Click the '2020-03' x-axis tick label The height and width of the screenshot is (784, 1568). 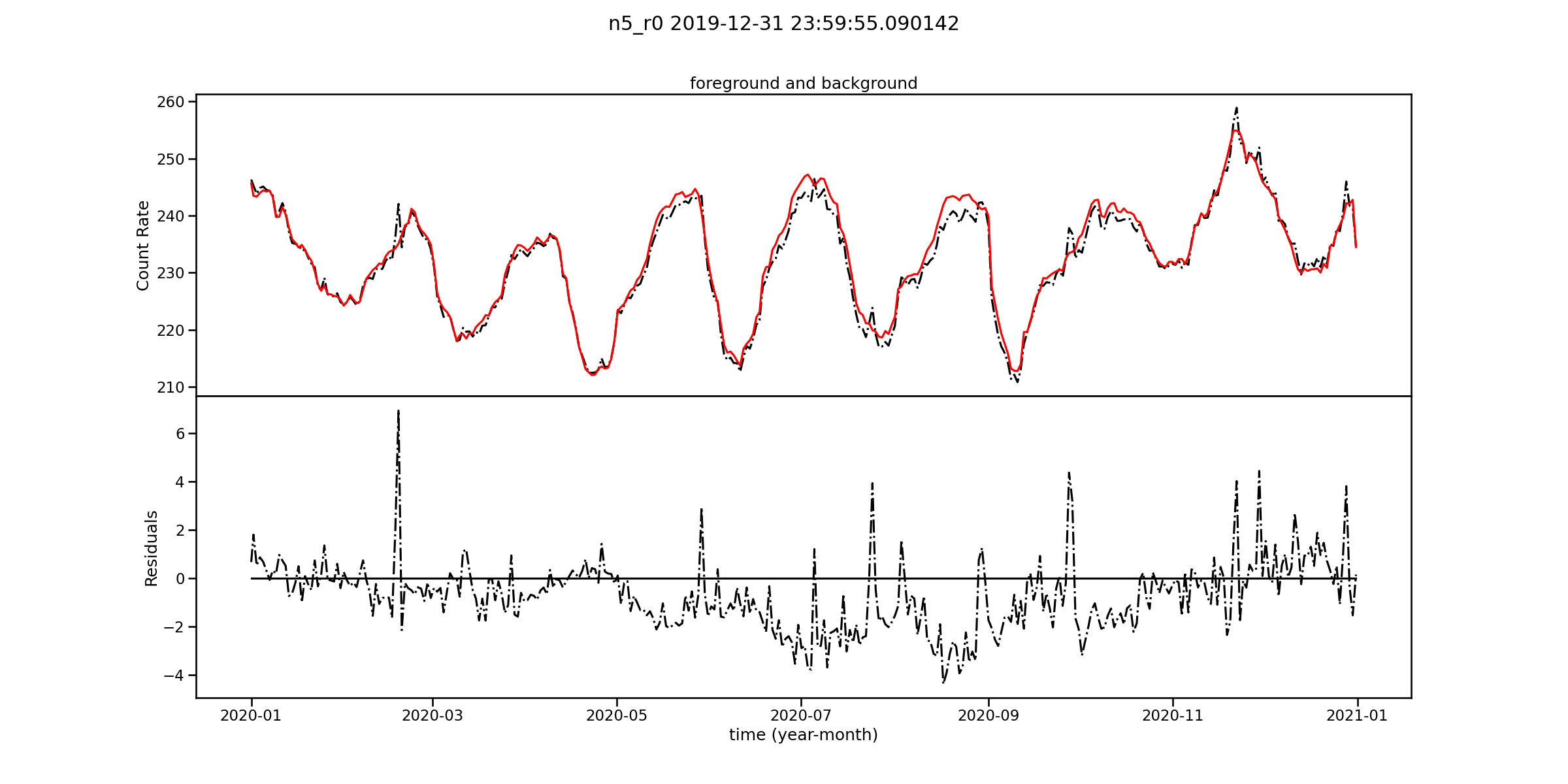pyautogui.click(x=433, y=715)
